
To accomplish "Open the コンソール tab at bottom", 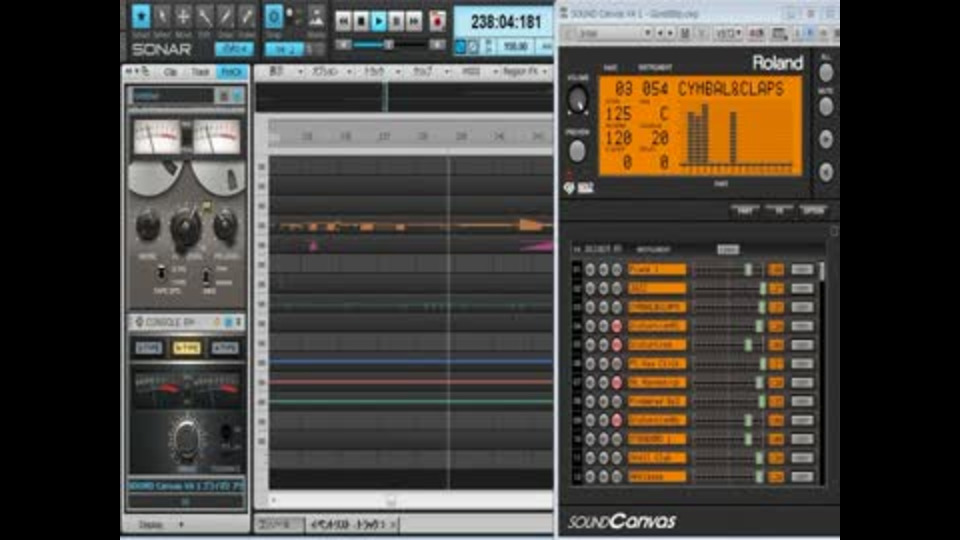I will pos(279,525).
